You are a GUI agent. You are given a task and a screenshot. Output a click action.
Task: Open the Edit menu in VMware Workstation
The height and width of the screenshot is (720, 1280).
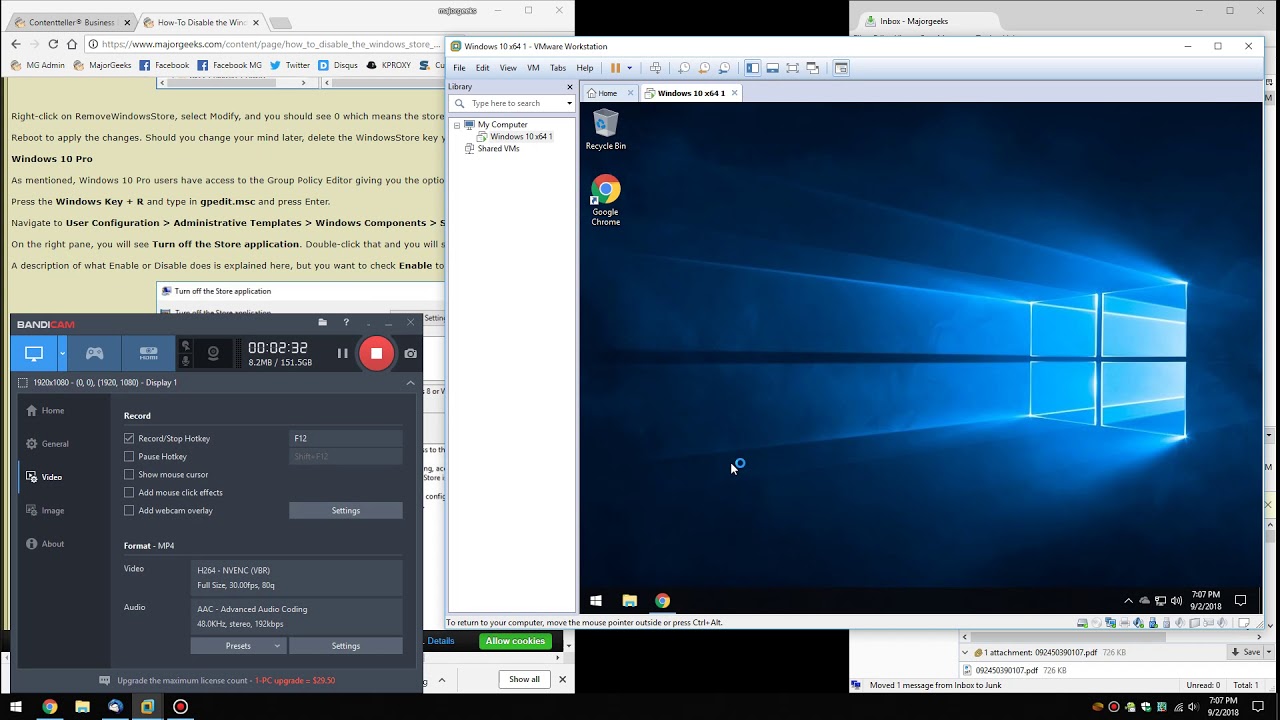pyautogui.click(x=482, y=68)
